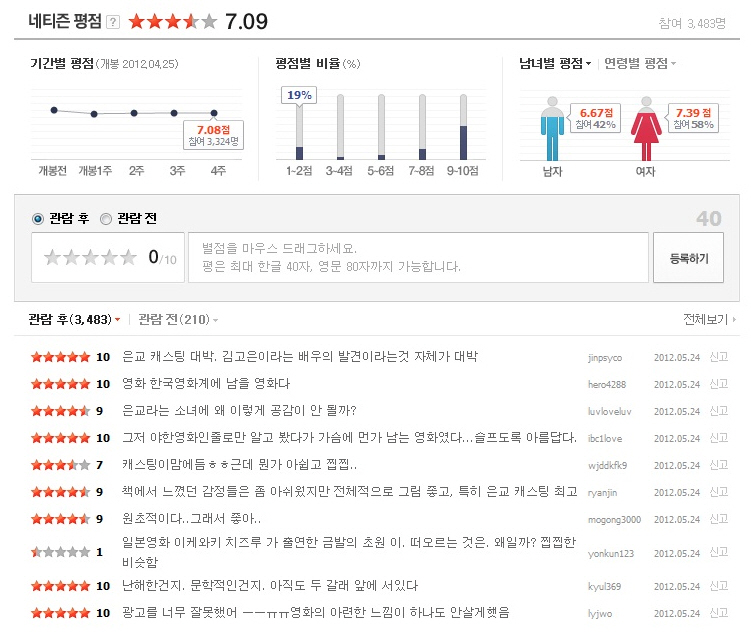Open reviewer ryanjin's username link
This screenshot has width=751, height=633.
(x=604, y=492)
